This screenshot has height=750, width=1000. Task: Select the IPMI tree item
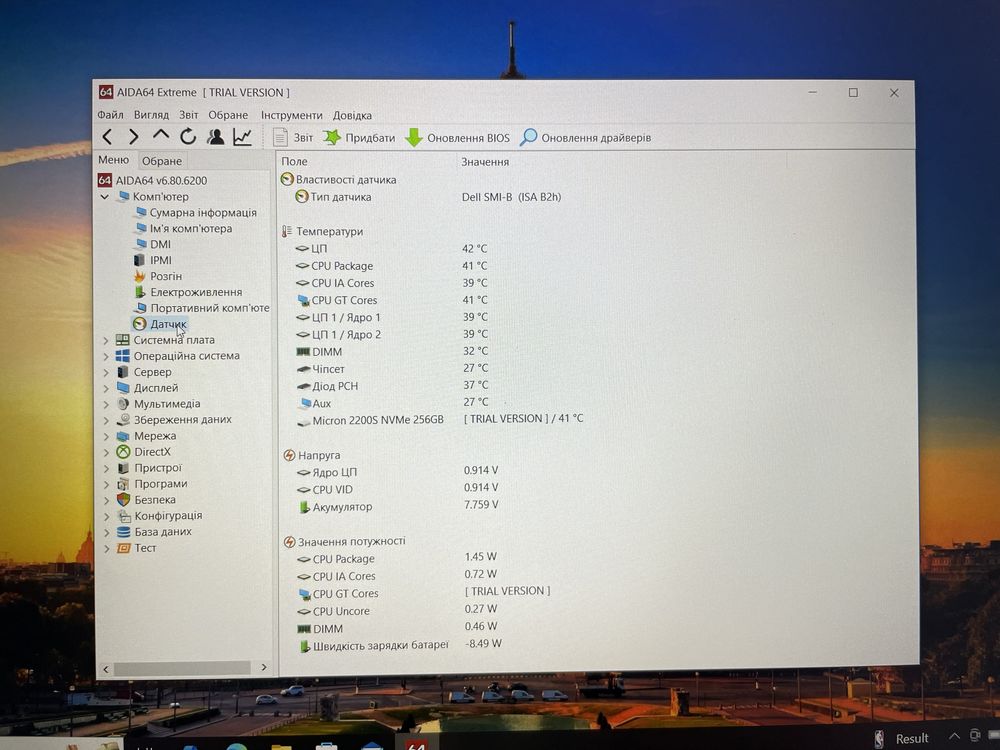tap(152, 260)
